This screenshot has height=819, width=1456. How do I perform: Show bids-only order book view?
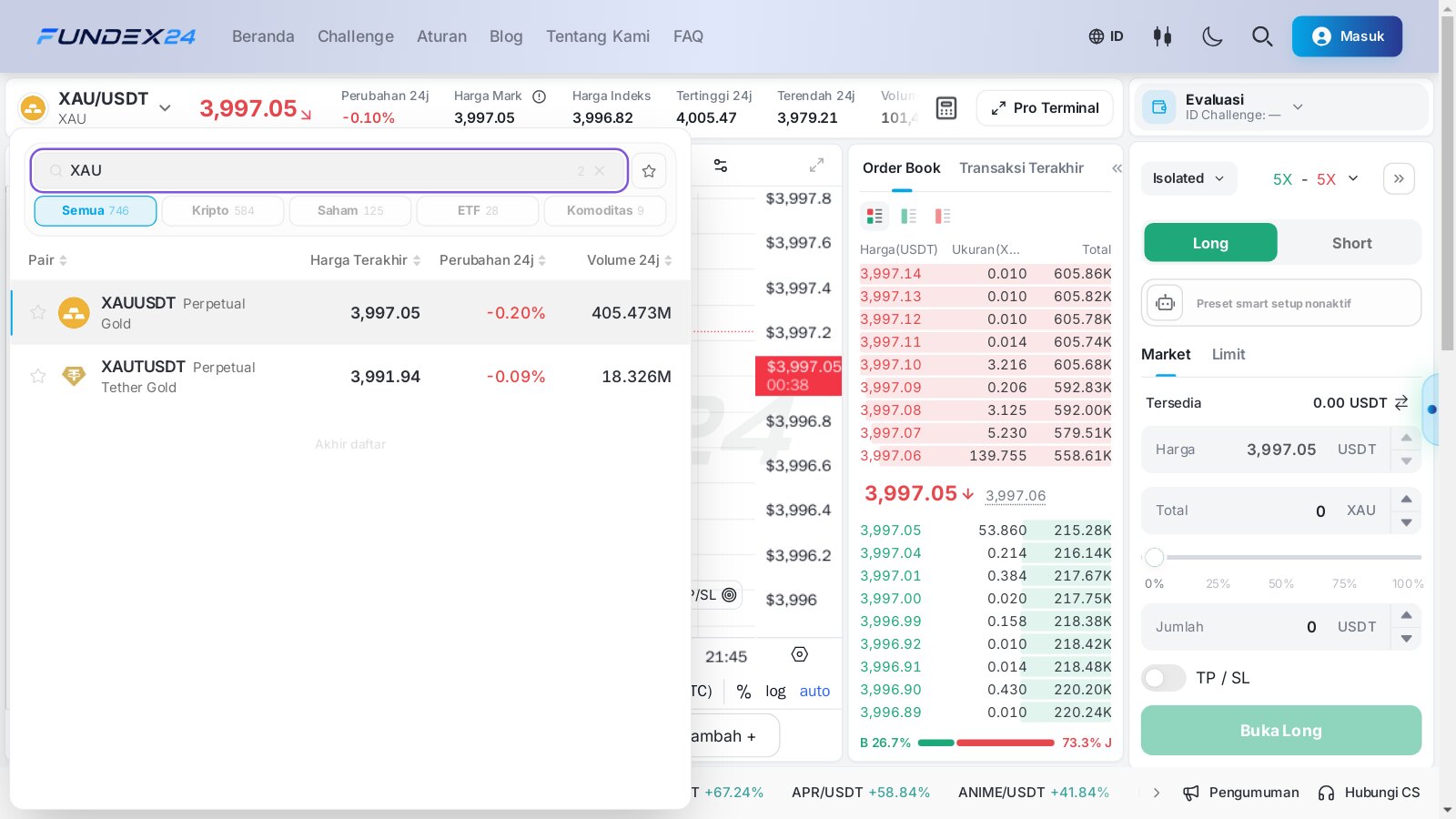[908, 216]
